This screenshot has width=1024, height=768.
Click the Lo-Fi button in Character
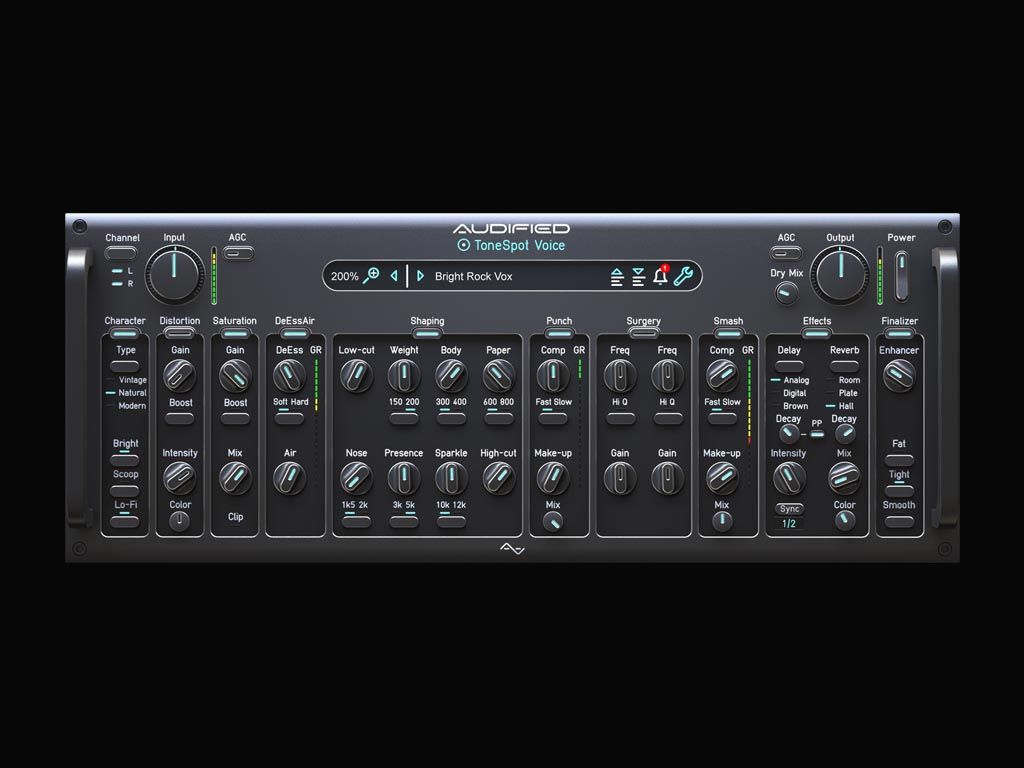pos(125,521)
